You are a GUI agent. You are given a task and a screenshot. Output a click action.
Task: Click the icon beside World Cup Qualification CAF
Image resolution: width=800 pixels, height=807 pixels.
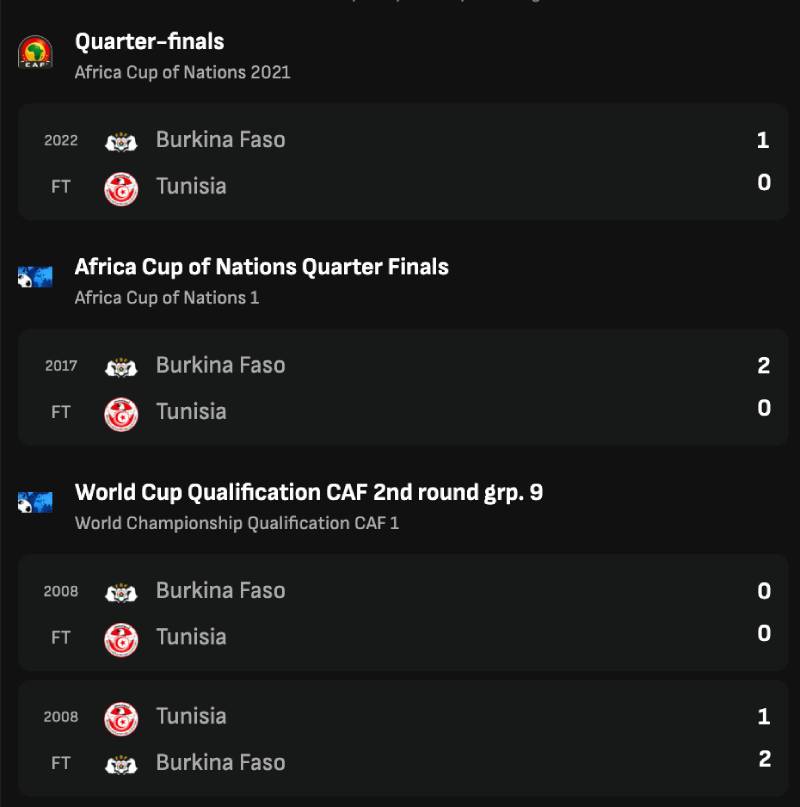point(35,502)
